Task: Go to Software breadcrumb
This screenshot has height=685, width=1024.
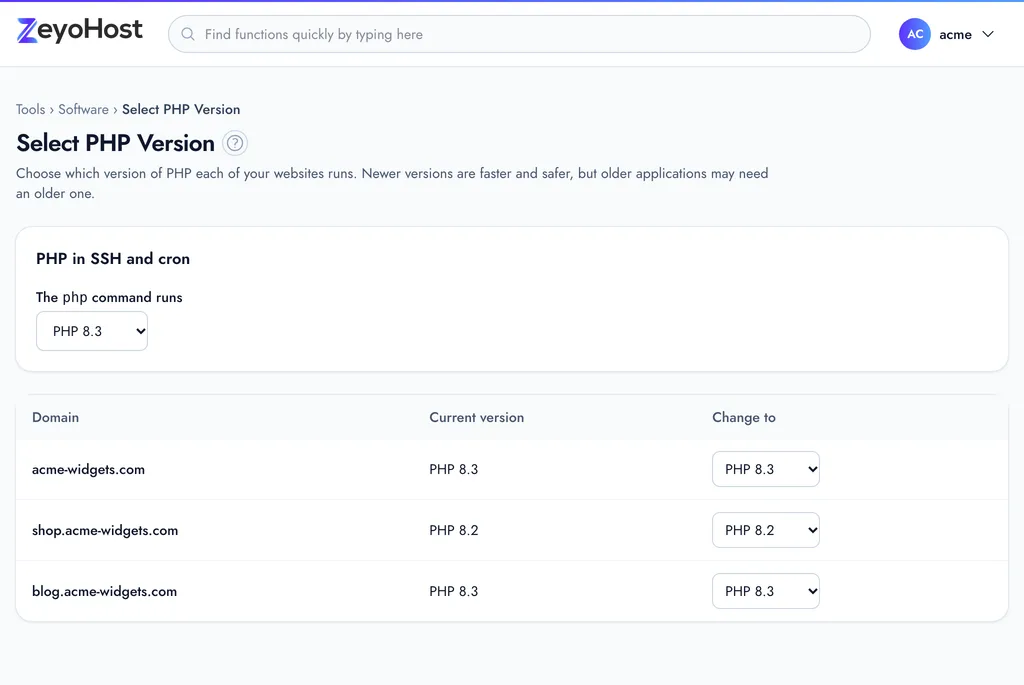Action: click(x=84, y=109)
